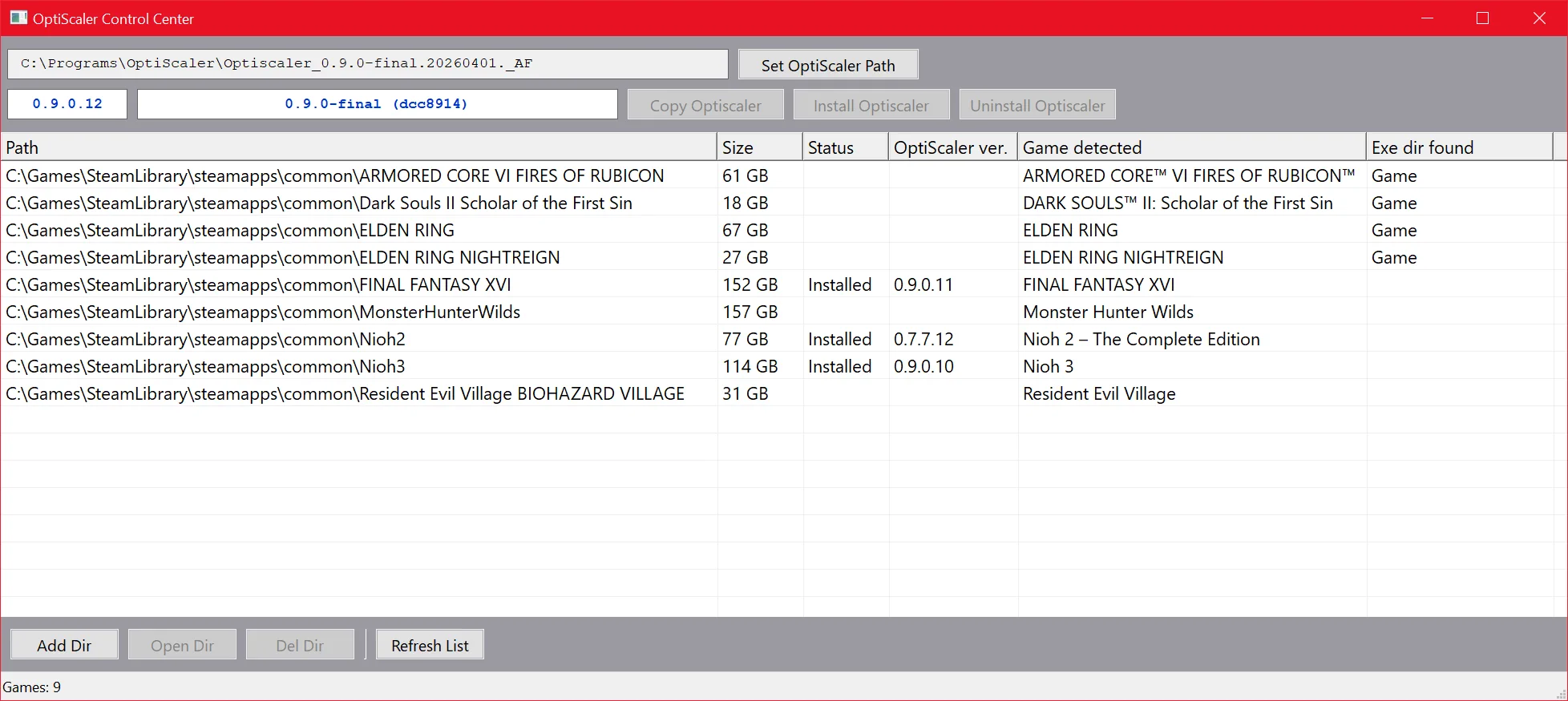This screenshot has height=701, width=1568.
Task: Click Installed status in the Nioh2 row
Action: (x=839, y=339)
